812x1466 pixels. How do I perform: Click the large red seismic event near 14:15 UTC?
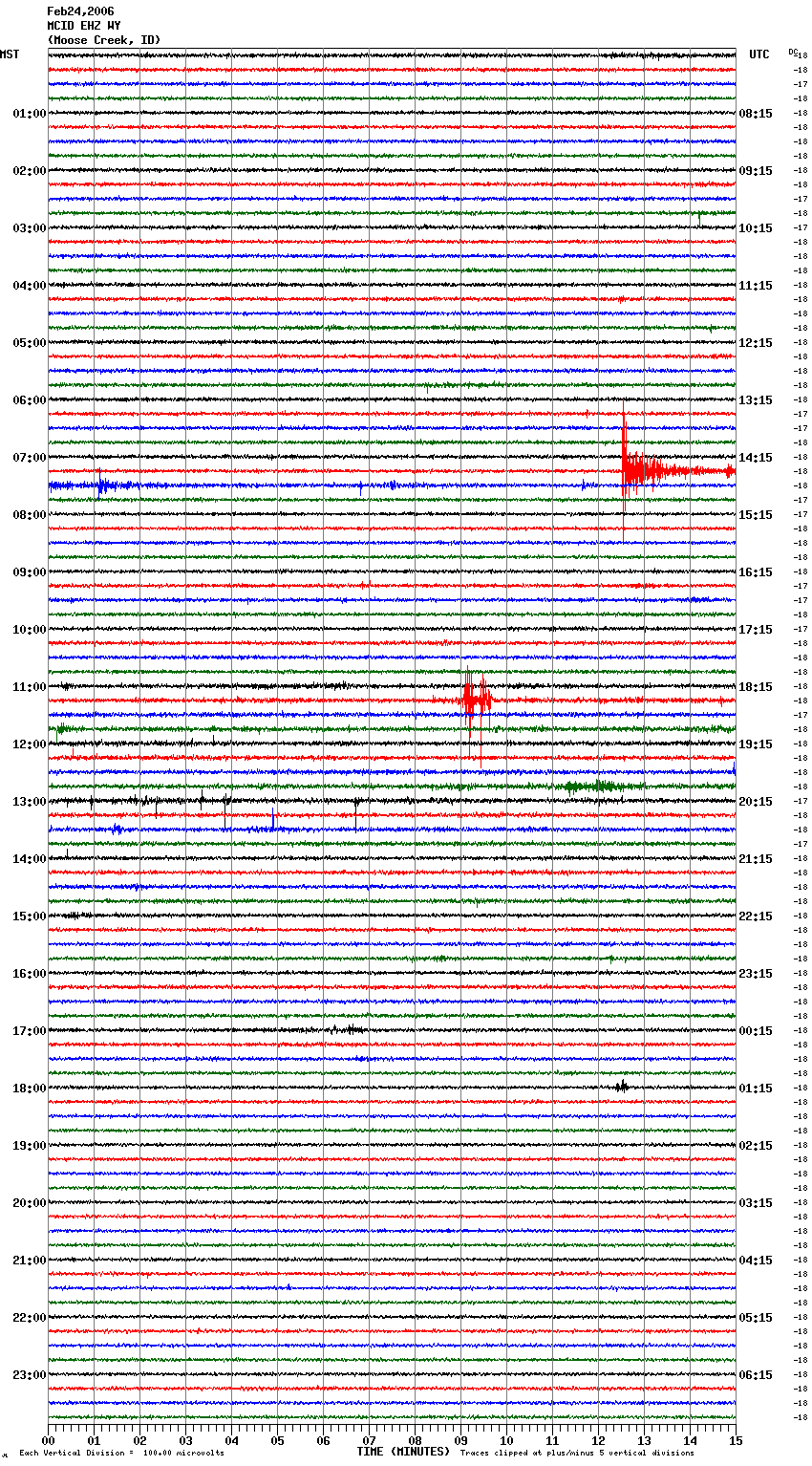click(659, 470)
